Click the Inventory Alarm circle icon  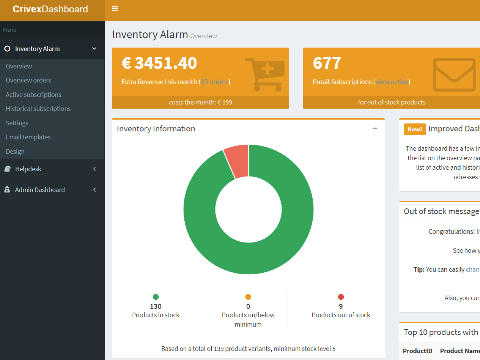coord(7,49)
